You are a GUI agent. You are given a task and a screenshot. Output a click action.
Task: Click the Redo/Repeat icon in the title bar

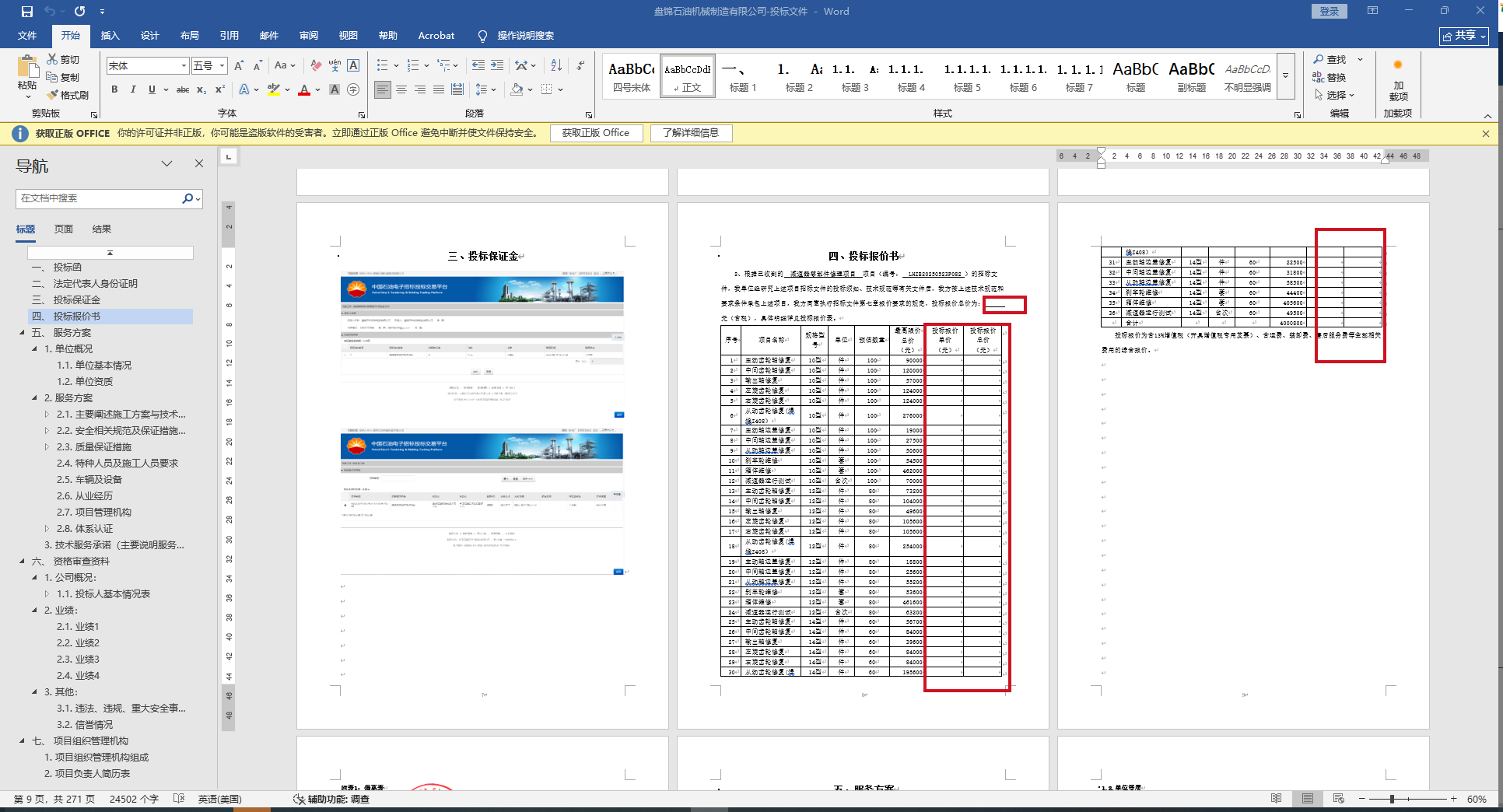click(x=79, y=12)
